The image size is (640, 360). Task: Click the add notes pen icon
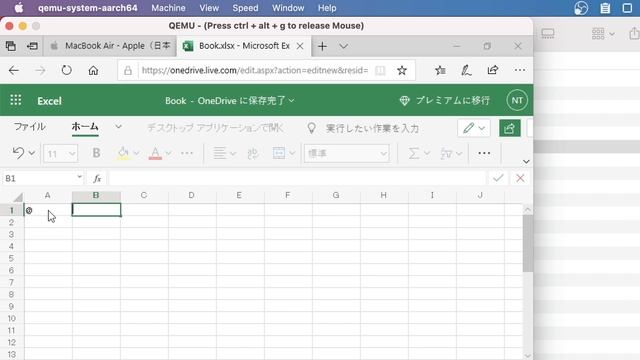[x=466, y=70]
